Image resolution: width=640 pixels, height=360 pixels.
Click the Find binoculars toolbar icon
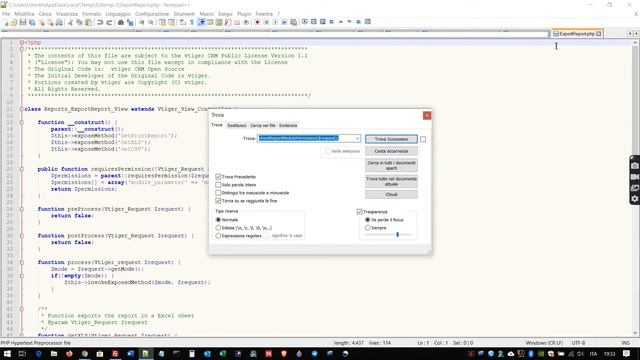pyautogui.click(x=121, y=22)
